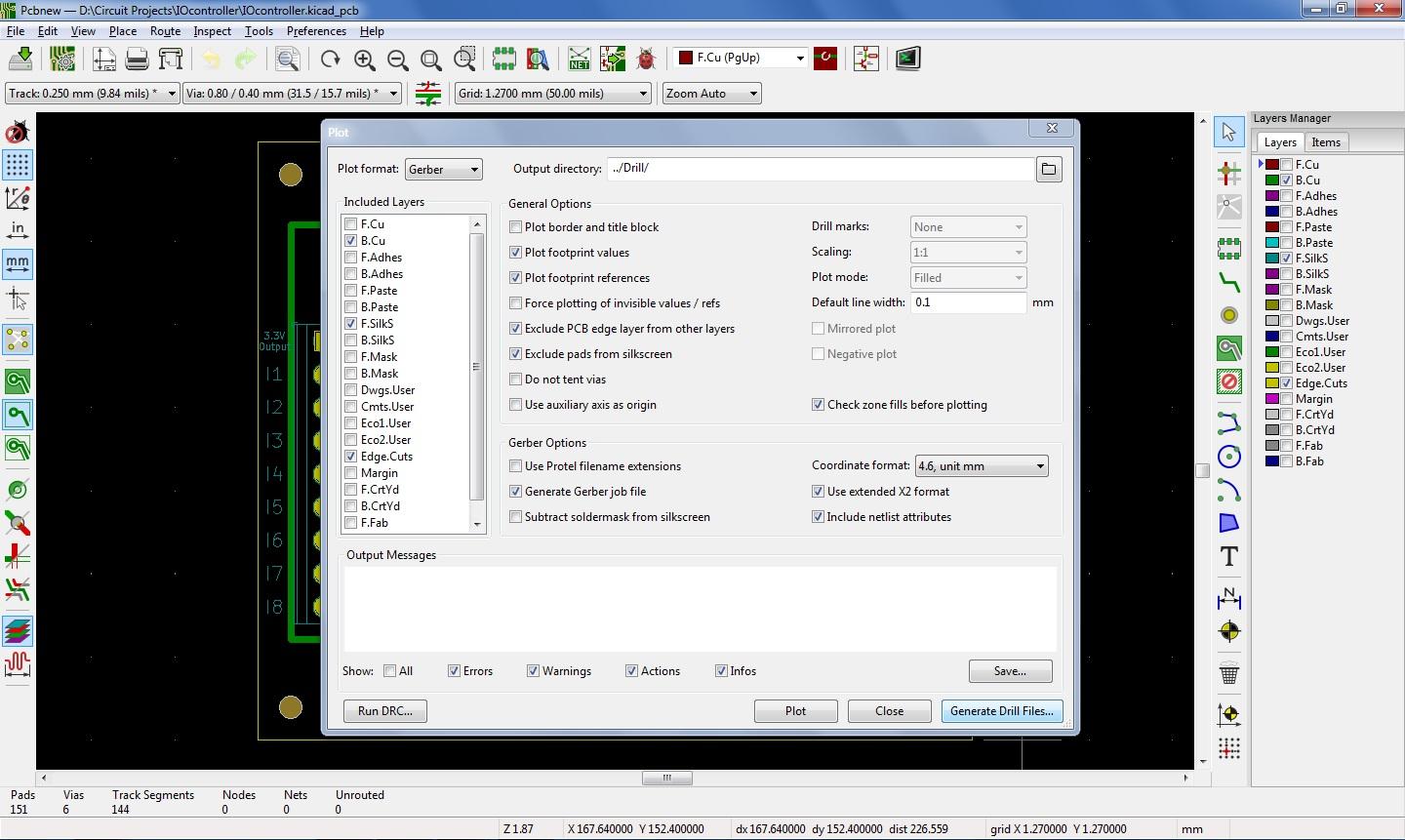Open the Track width dropdown
The image size is (1405, 840).
[92, 94]
